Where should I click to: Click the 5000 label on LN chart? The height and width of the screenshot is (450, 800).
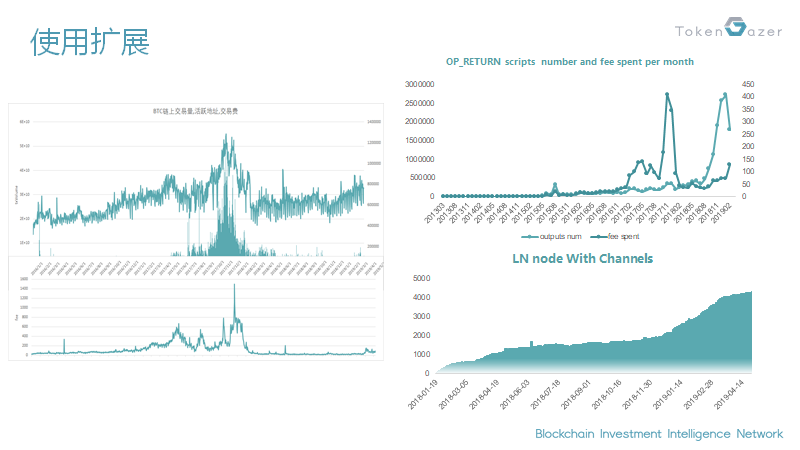pos(421,278)
